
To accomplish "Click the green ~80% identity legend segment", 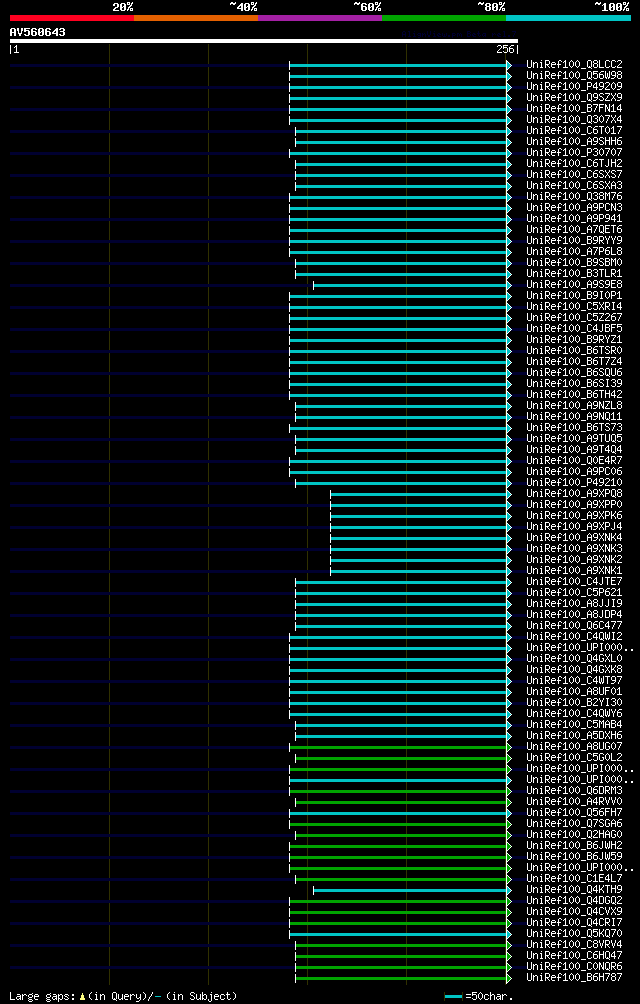I will click(x=444, y=18).
